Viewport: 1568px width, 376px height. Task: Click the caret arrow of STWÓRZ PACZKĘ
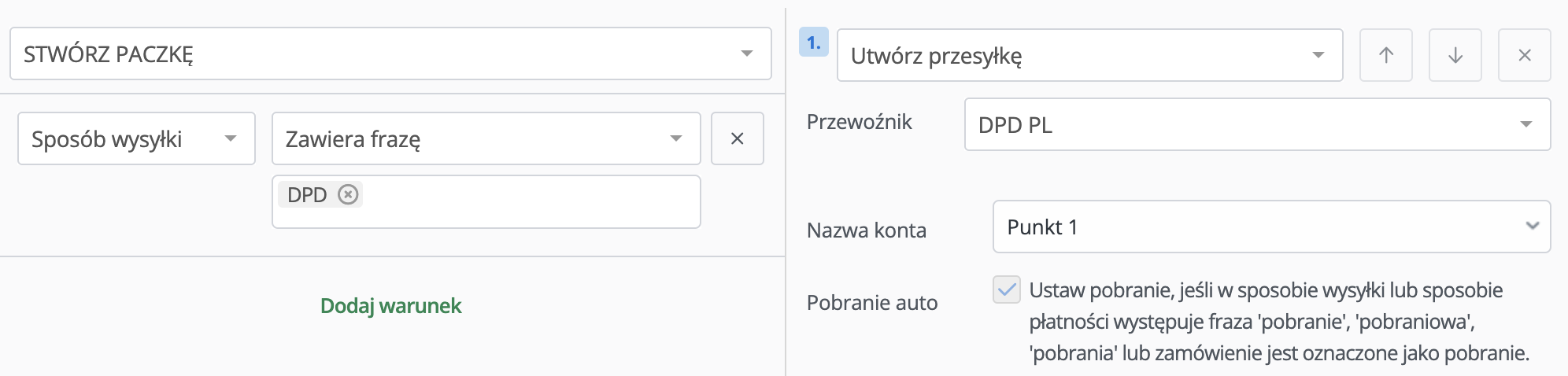click(747, 53)
